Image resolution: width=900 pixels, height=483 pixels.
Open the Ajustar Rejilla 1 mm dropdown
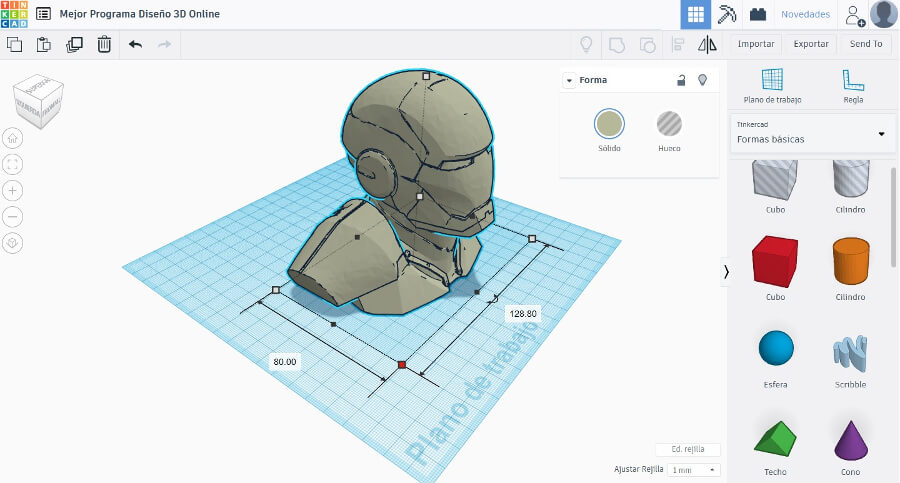(694, 469)
